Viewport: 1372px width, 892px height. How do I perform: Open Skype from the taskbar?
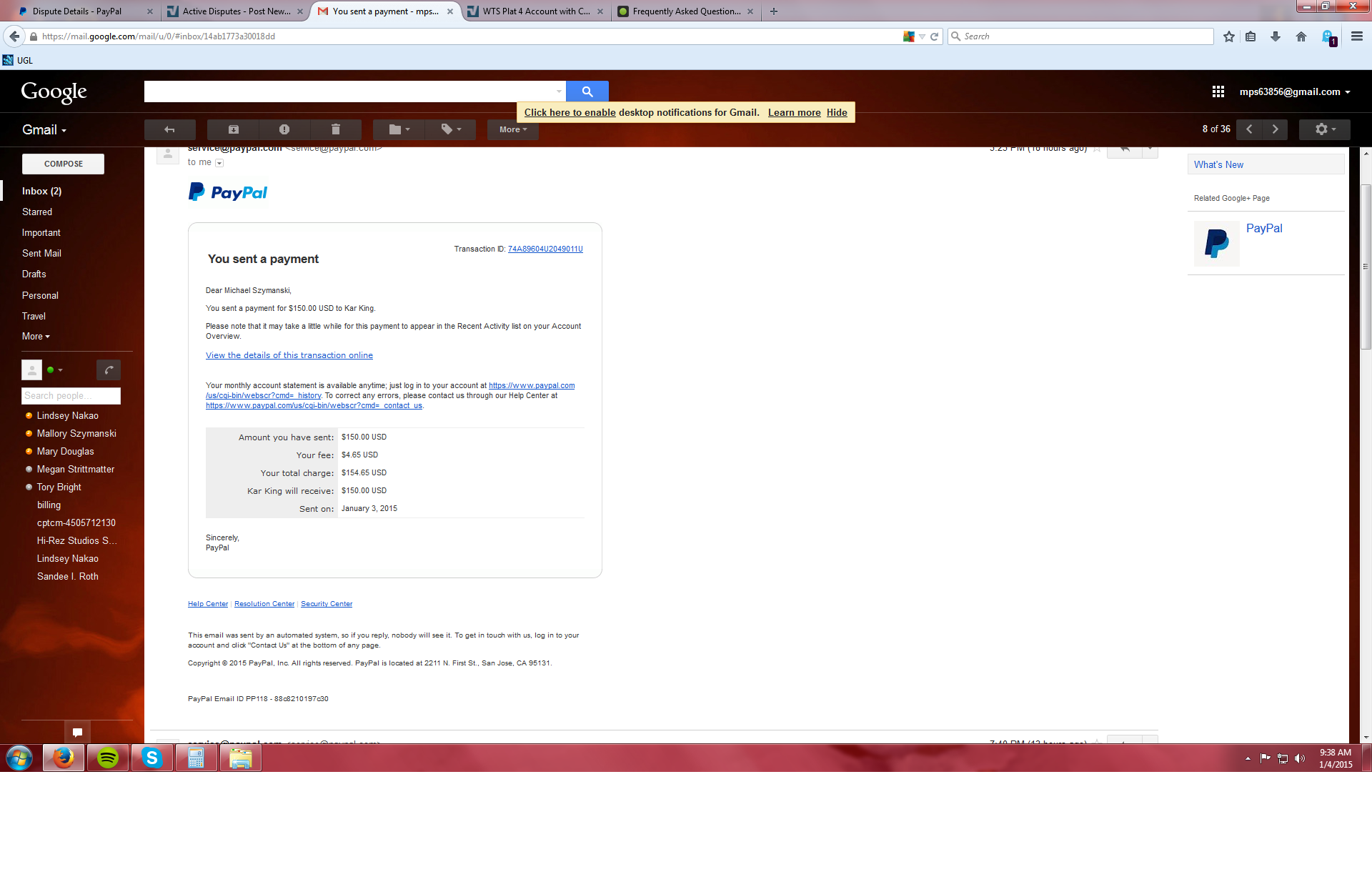click(152, 758)
